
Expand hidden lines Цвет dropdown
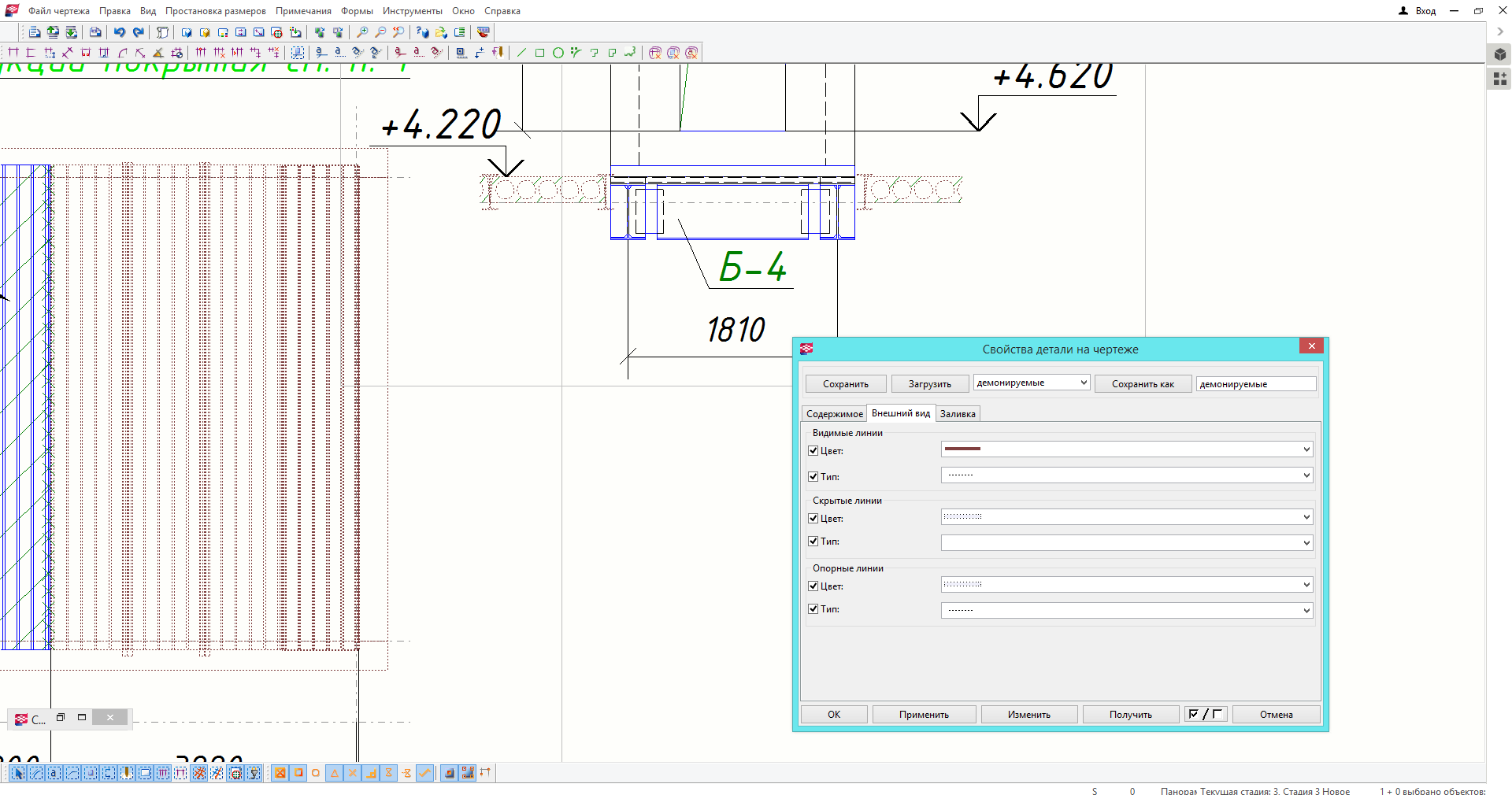[1306, 517]
